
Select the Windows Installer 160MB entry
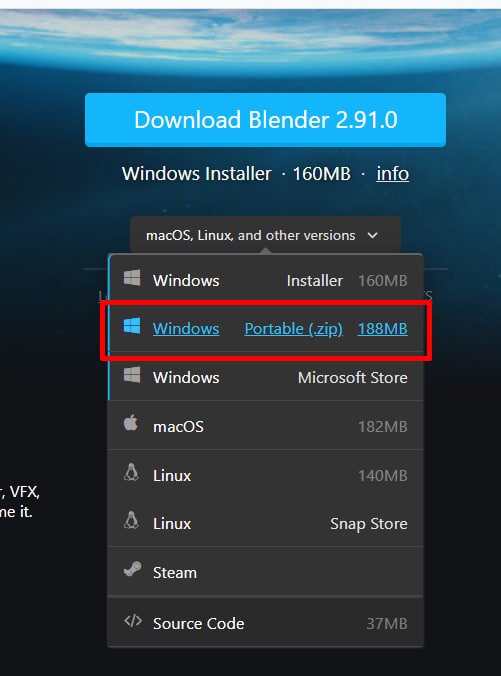265,280
